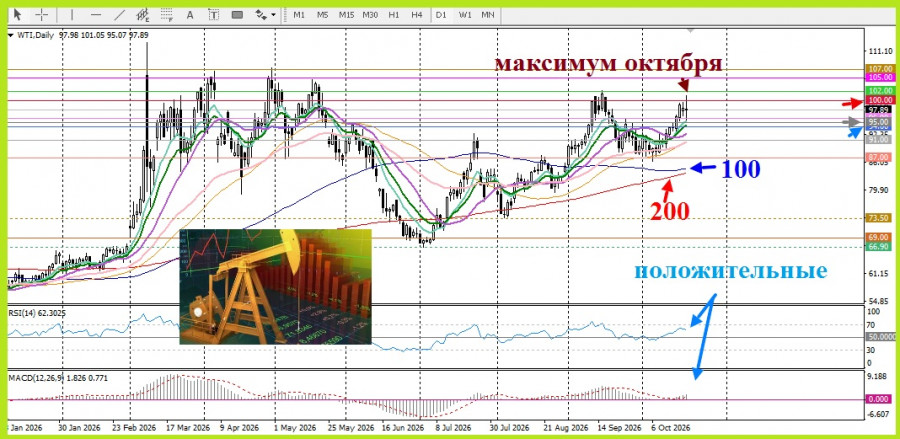Select the equidistant channel tool
Viewport: 900px width, 439px height.
click(x=143, y=15)
